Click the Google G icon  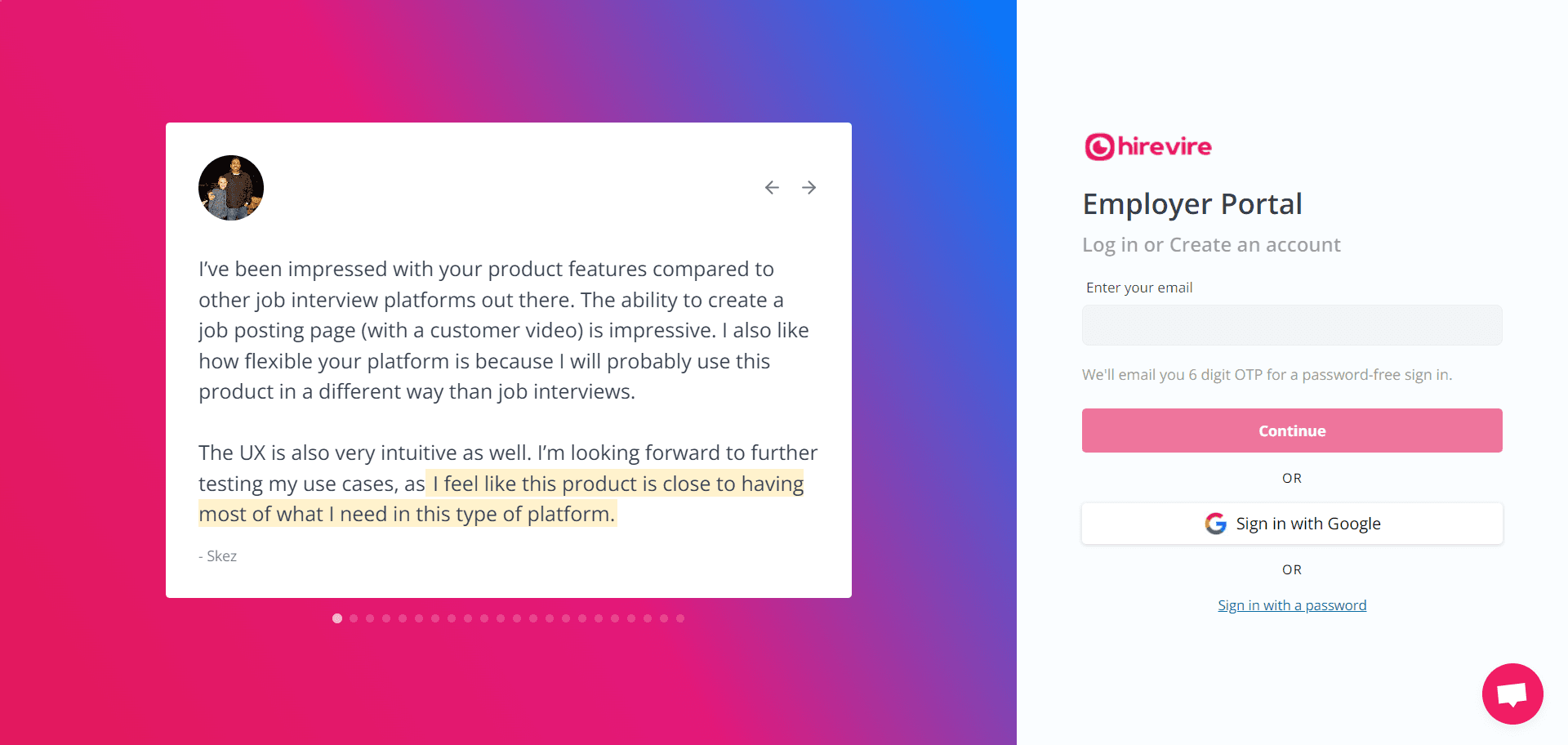pos(1215,524)
